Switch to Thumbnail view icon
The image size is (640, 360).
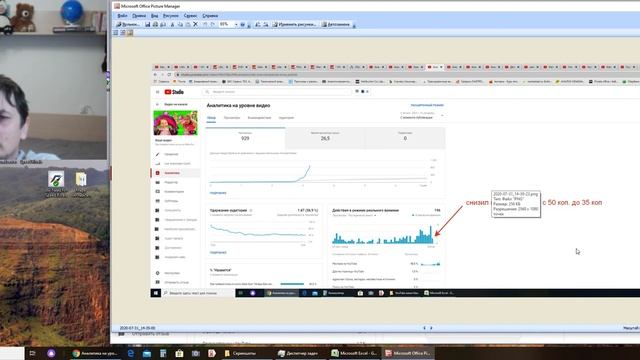116,33
